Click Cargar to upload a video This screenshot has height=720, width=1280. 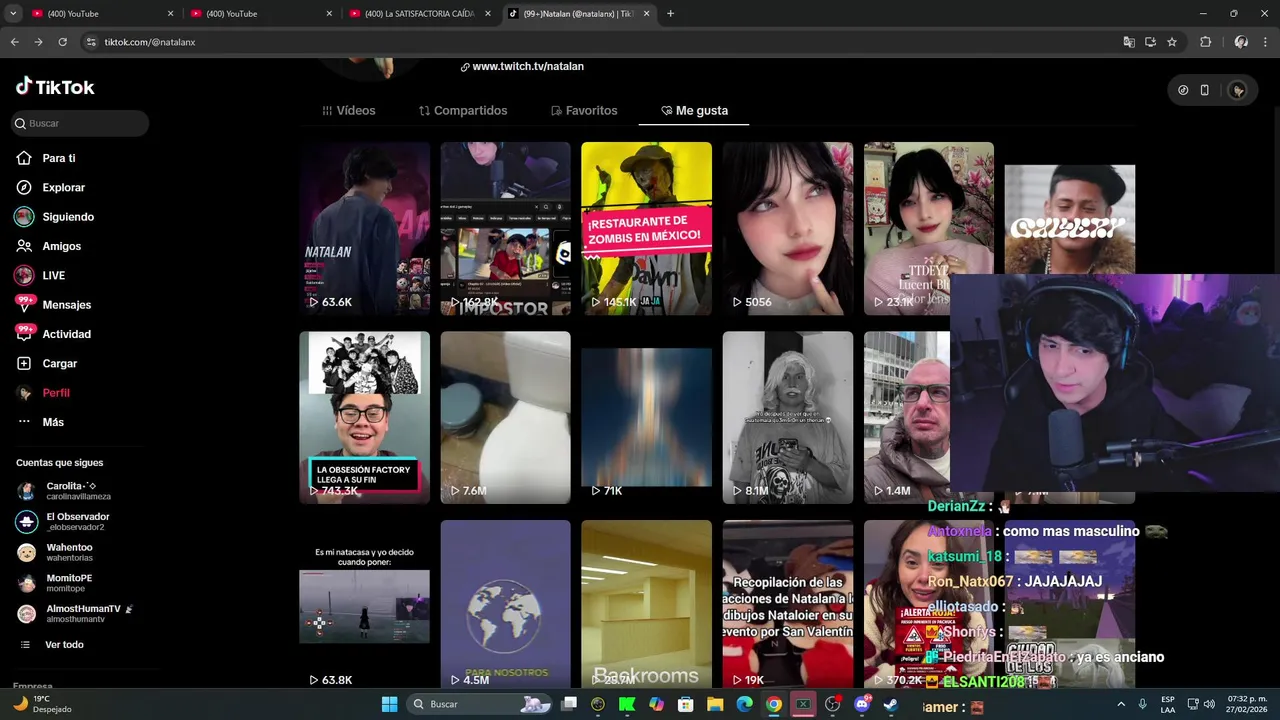click(x=47, y=363)
